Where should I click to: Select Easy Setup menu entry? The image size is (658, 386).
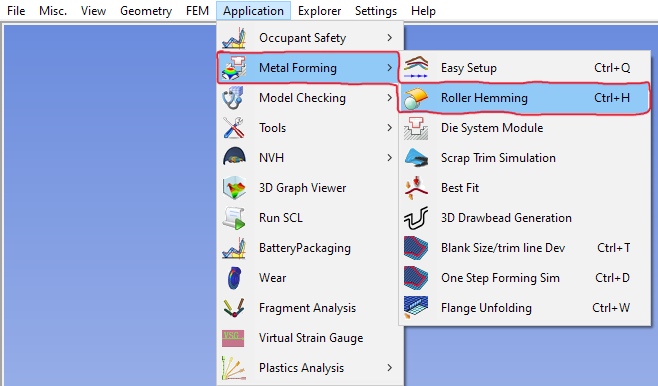[x=525, y=68]
